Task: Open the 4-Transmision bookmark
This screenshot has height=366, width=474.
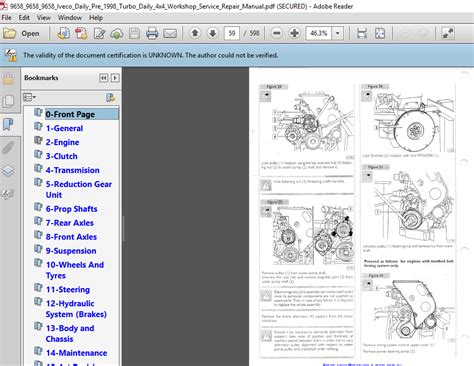Action: [x=73, y=170]
